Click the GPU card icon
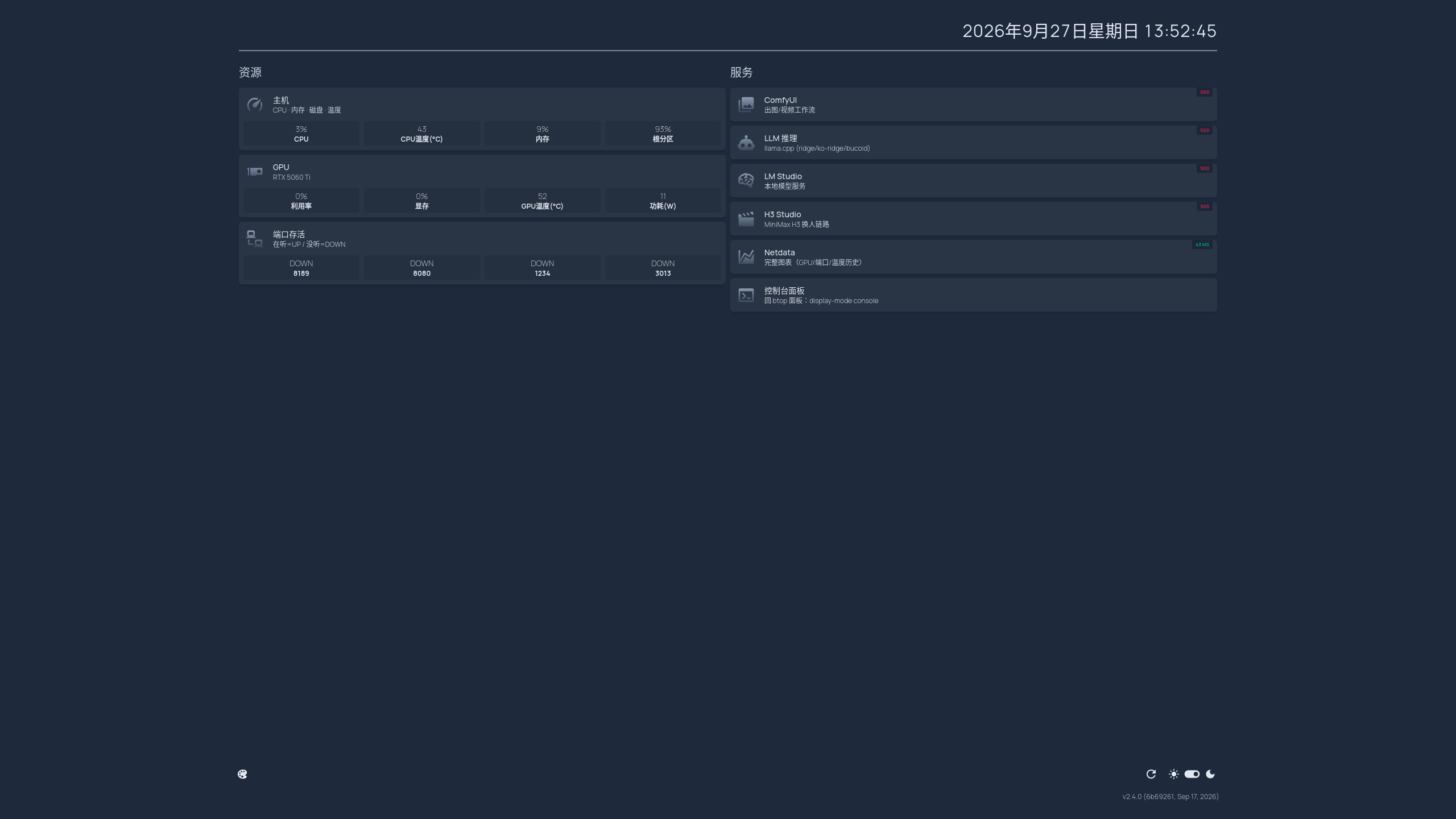Image resolution: width=1456 pixels, height=819 pixels. tap(254, 172)
